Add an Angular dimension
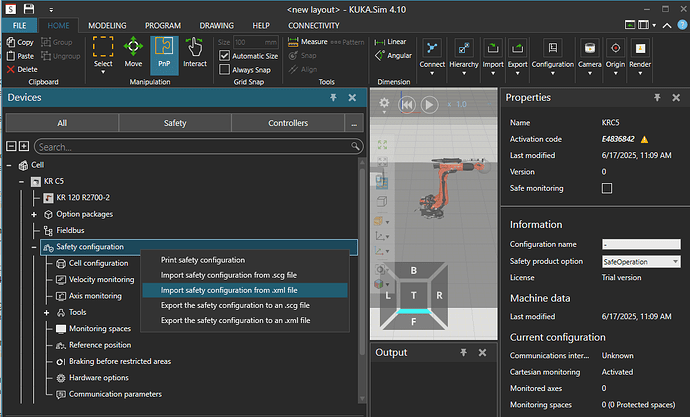Image resolution: width=690 pixels, height=417 pixels. 393,55
